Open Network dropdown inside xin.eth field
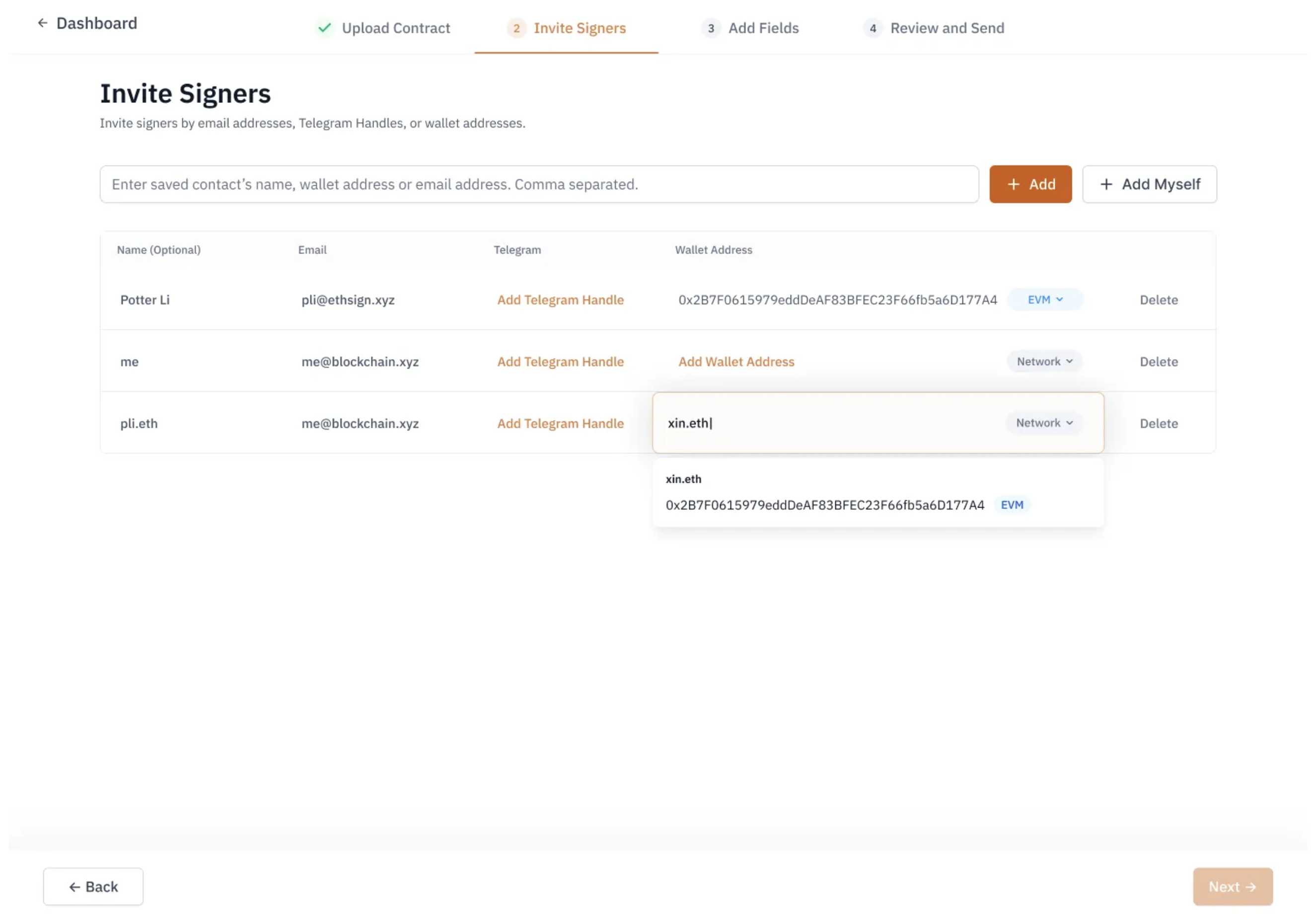 (x=1043, y=423)
